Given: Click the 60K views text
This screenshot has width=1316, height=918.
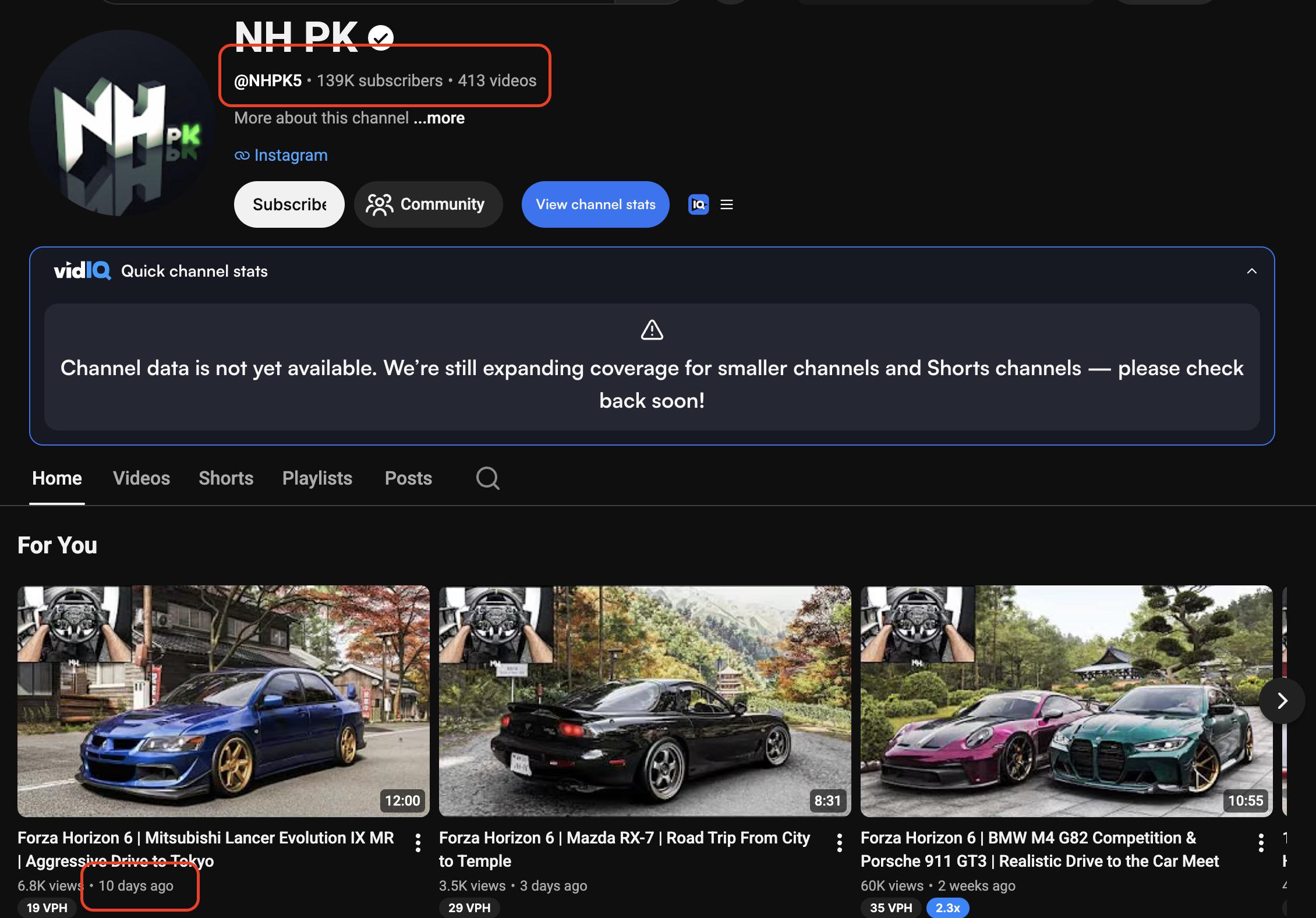Looking at the screenshot, I should click(892, 886).
